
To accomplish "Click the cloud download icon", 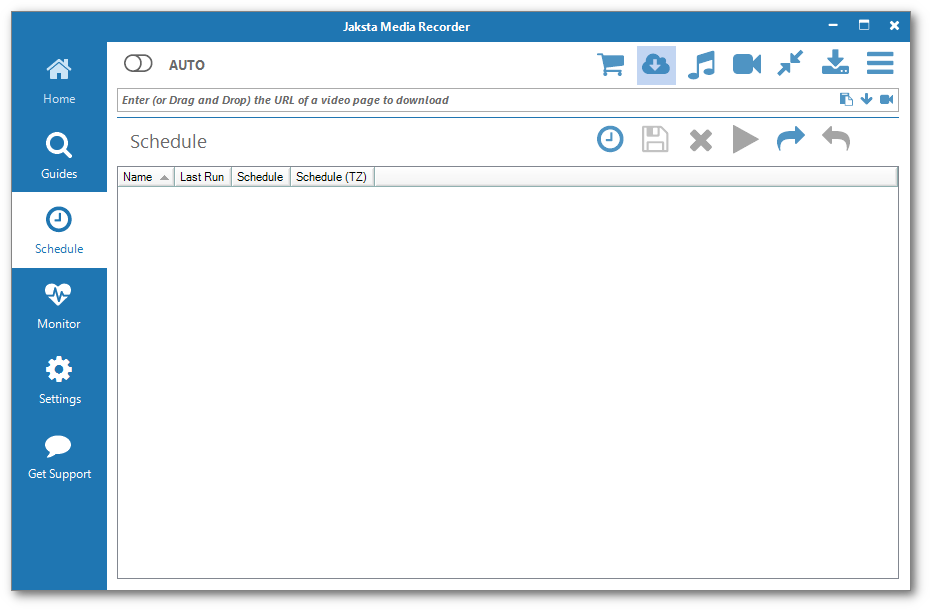I will pyautogui.click(x=656, y=65).
